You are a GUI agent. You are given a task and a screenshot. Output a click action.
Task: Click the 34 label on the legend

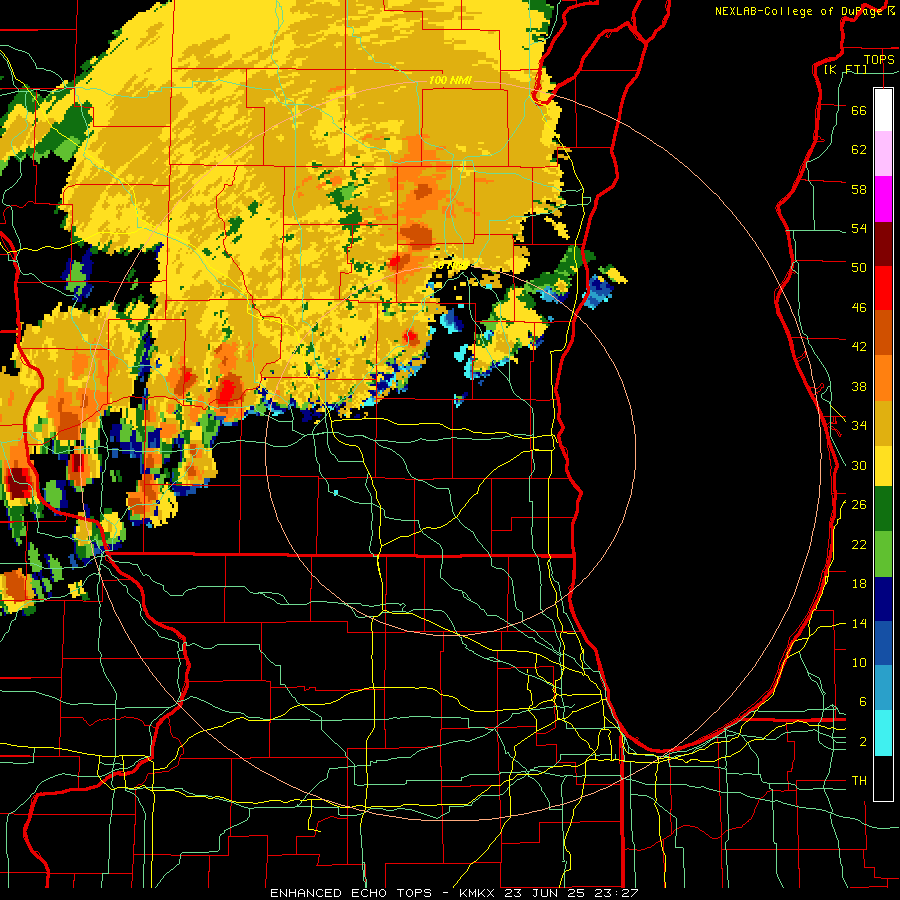click(859, 426)
